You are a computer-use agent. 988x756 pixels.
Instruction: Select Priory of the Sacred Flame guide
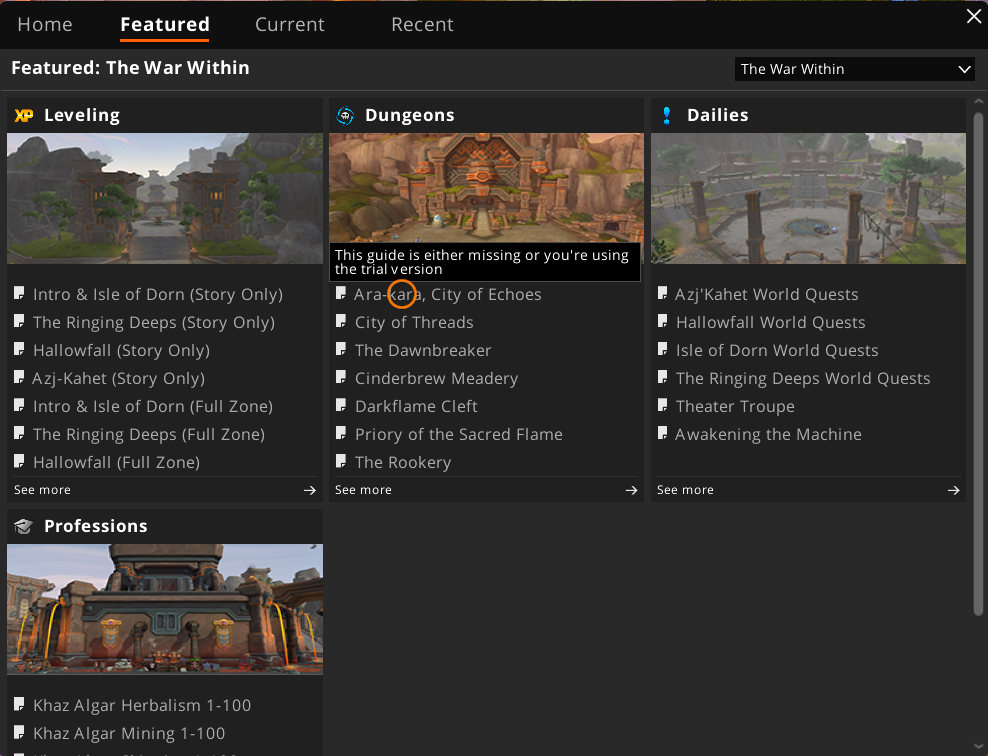459,434
